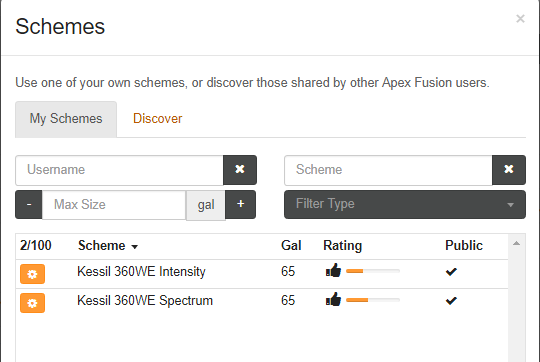Focus the Username input field
Viewport: 540px width, 362px height.
tap(119, 170)
